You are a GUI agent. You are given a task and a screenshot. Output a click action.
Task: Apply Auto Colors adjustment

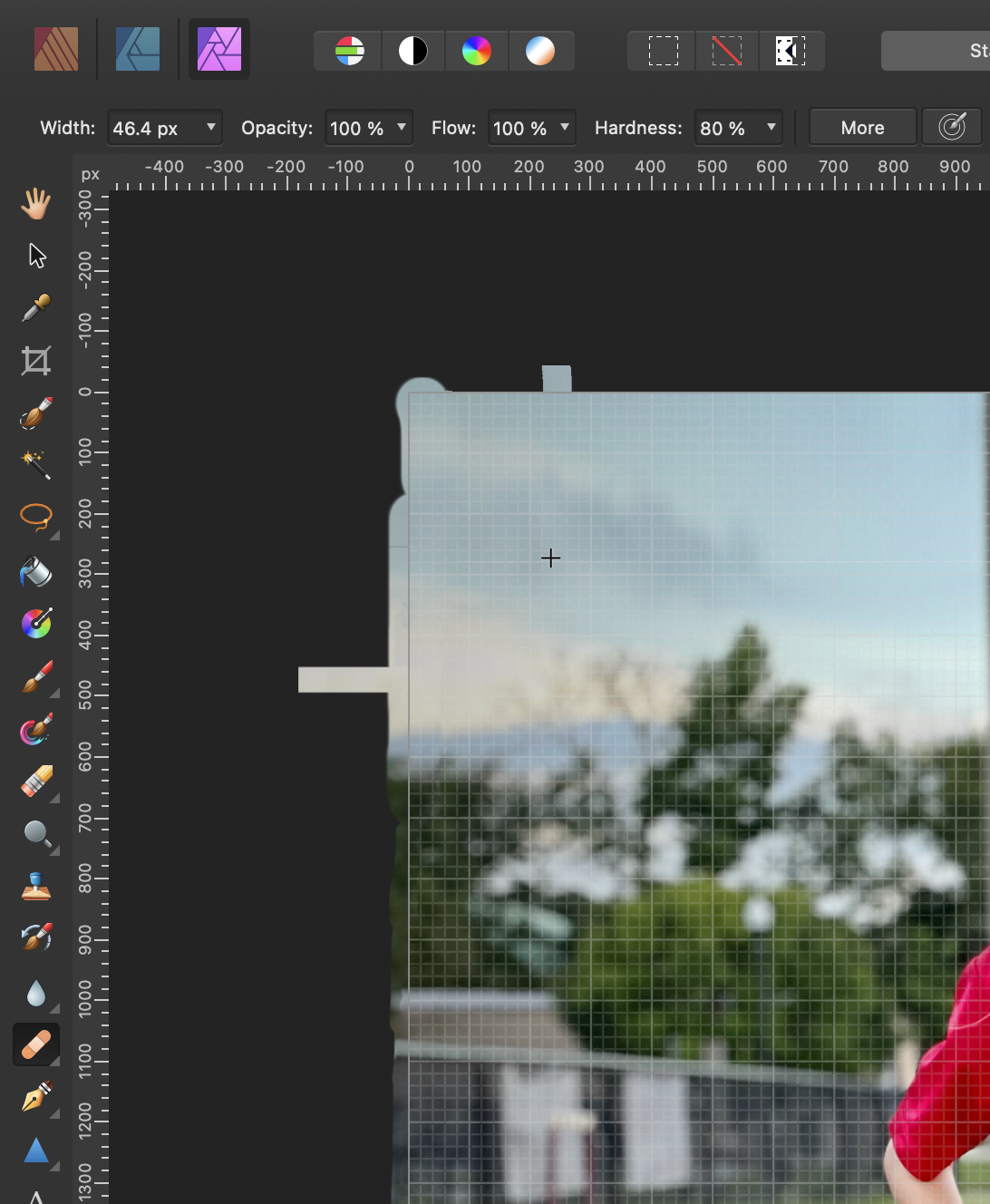477,51
